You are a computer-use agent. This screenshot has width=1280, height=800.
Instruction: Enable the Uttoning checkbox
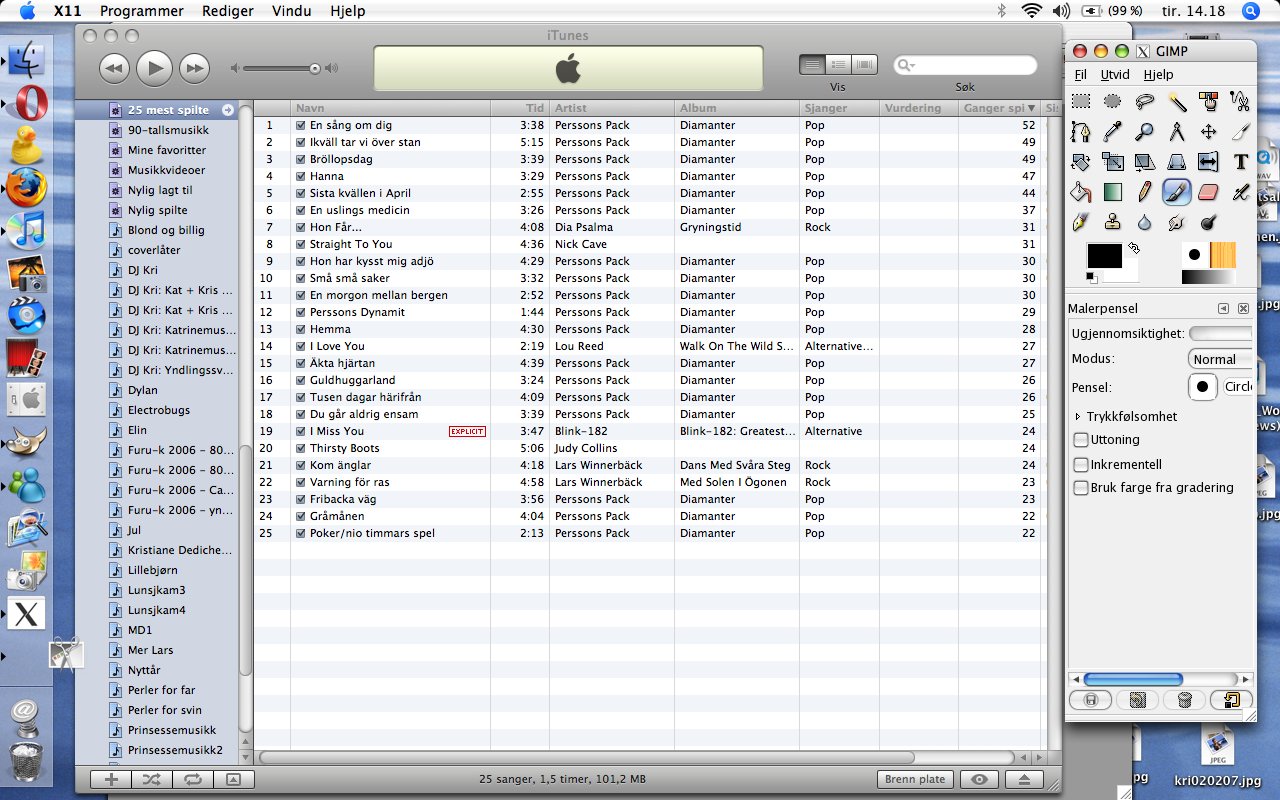[x=1081, y=440]
